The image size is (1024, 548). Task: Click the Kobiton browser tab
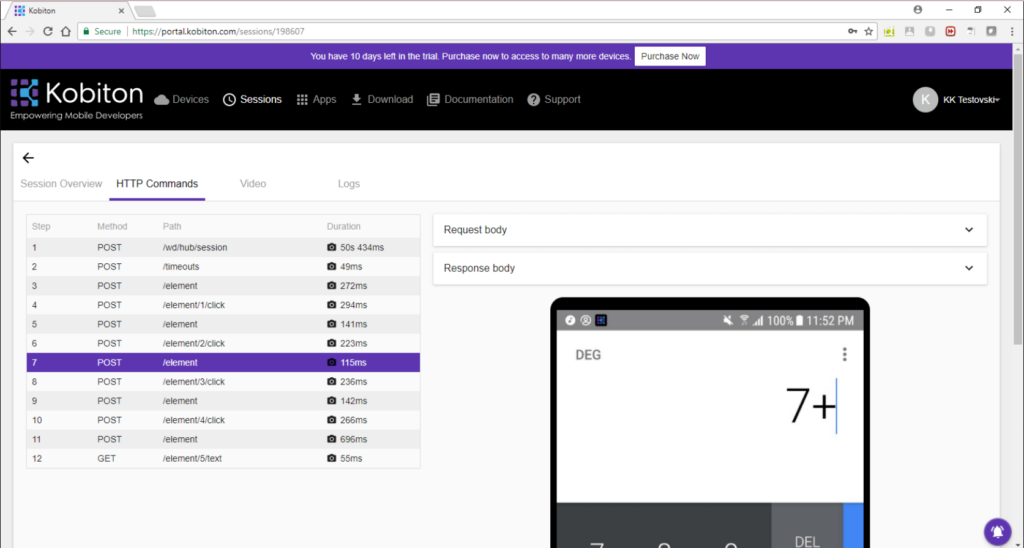[69, 10]
